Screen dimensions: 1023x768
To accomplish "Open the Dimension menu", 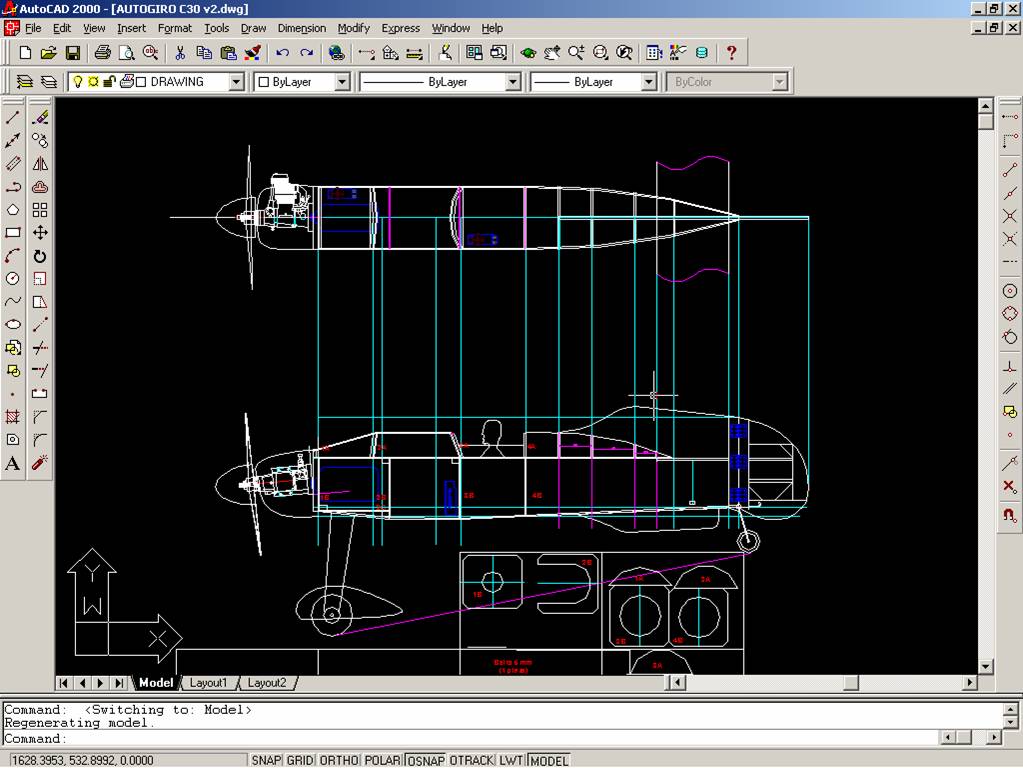I will [x=301, y=28].
